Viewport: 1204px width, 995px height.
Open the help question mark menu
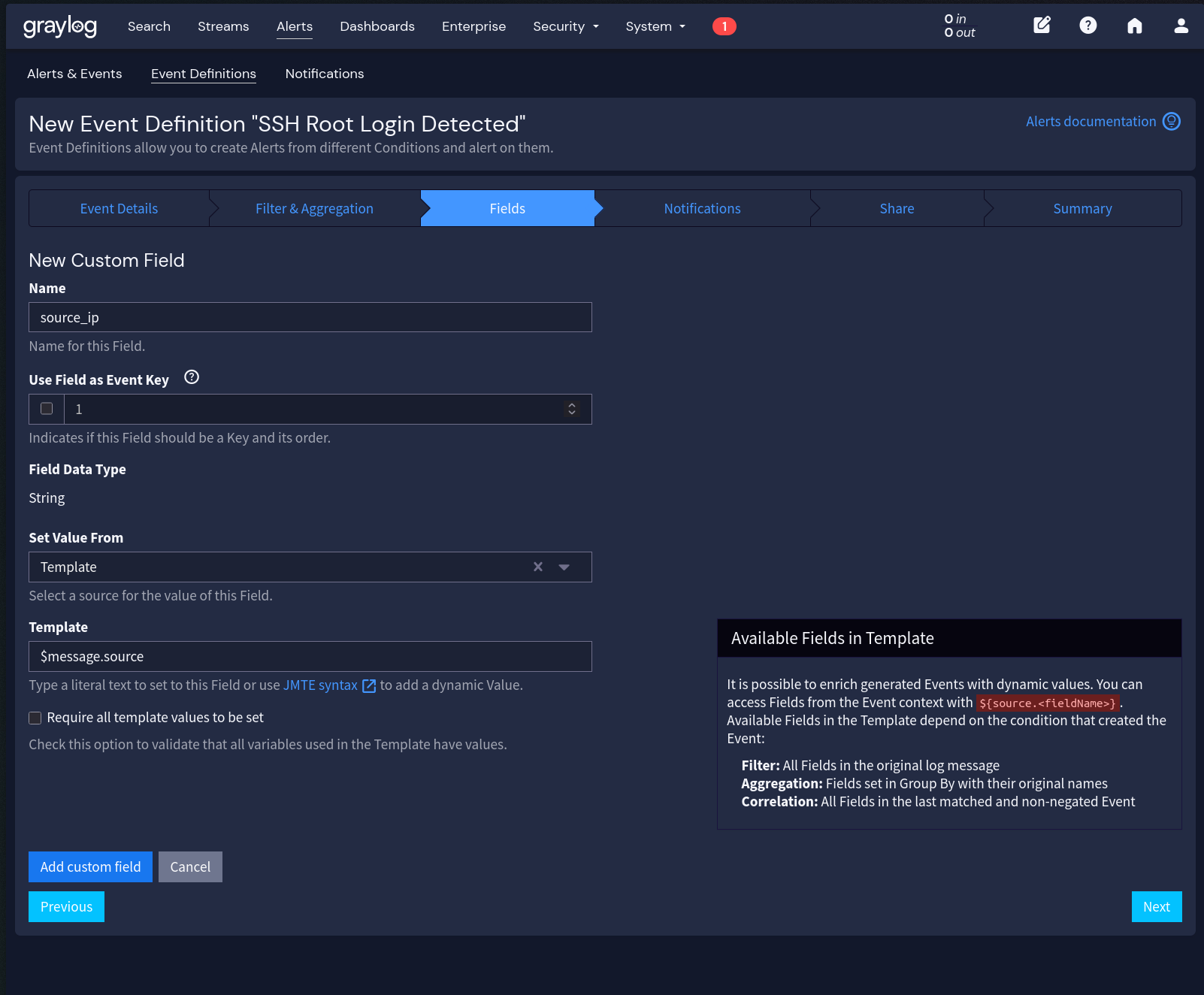[1088, 26]
